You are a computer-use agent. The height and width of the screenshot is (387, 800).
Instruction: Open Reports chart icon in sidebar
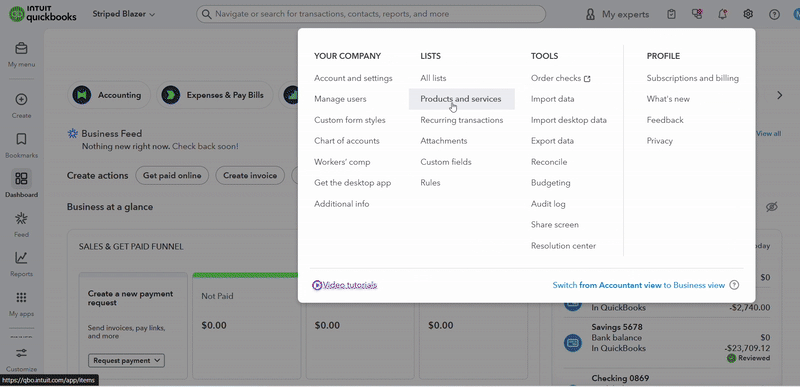pyautogui.click(x=21, y=258)
